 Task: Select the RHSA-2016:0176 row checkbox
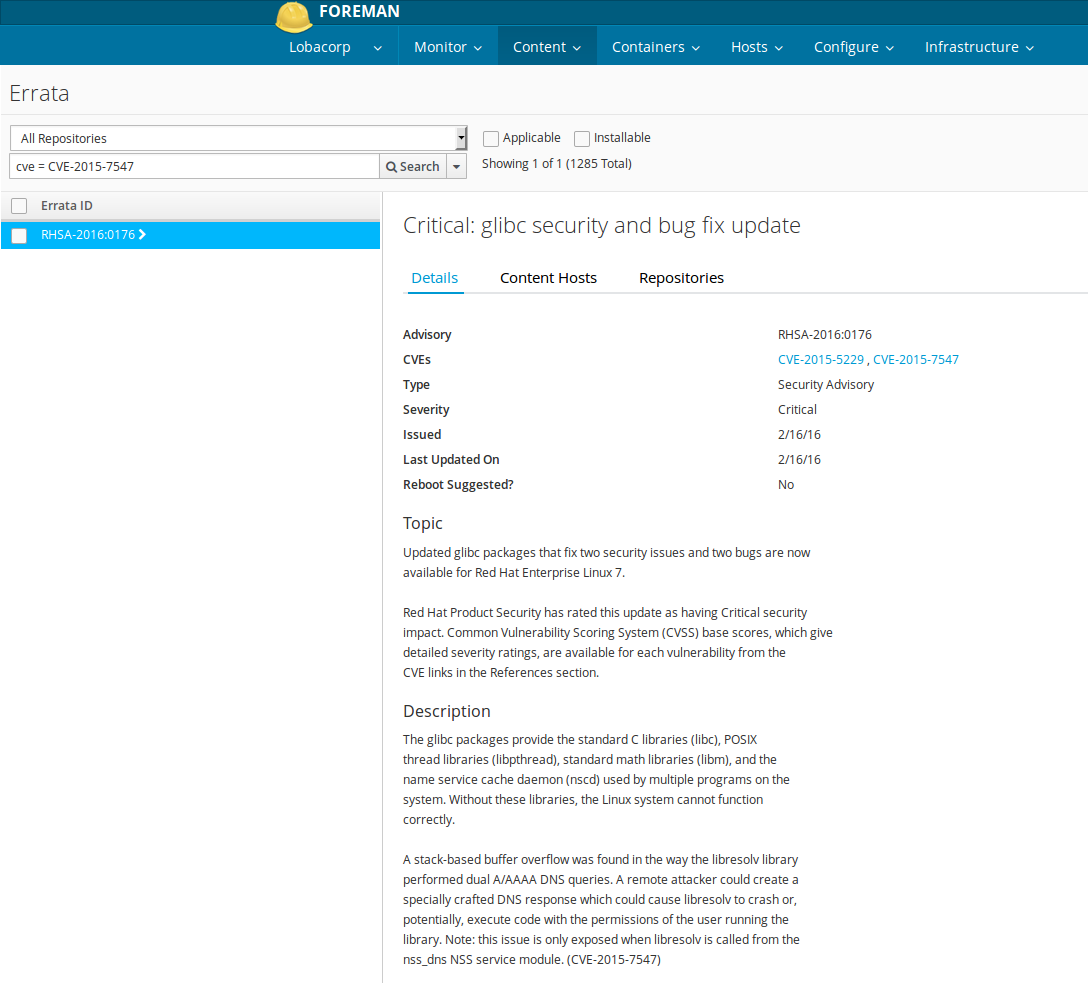coord(19,236)
